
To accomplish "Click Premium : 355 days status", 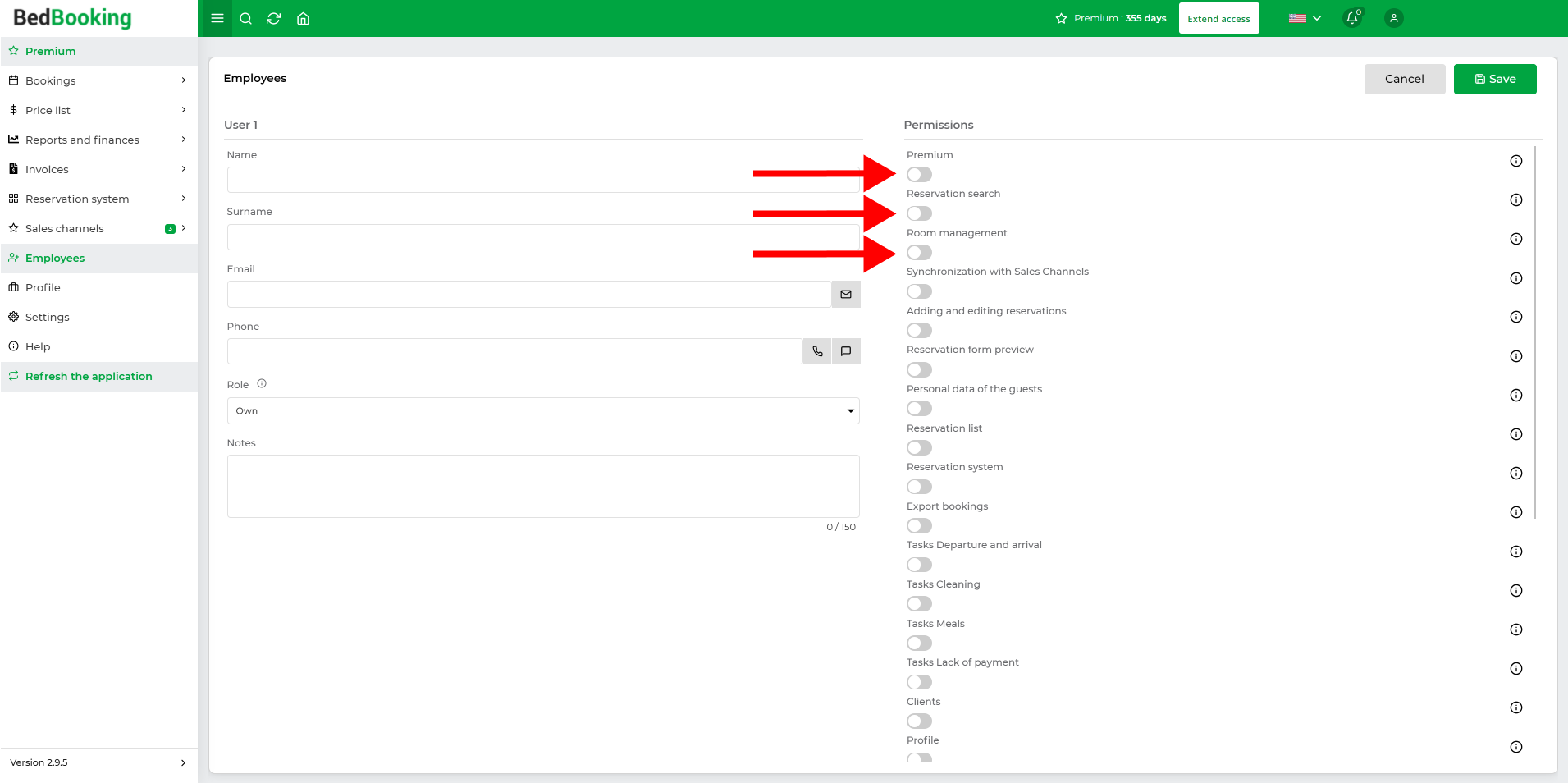I will 1111,18.
